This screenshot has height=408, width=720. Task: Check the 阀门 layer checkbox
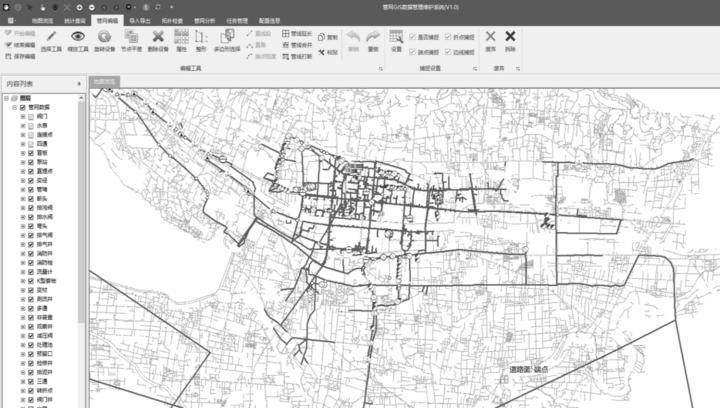coord(31,117)
